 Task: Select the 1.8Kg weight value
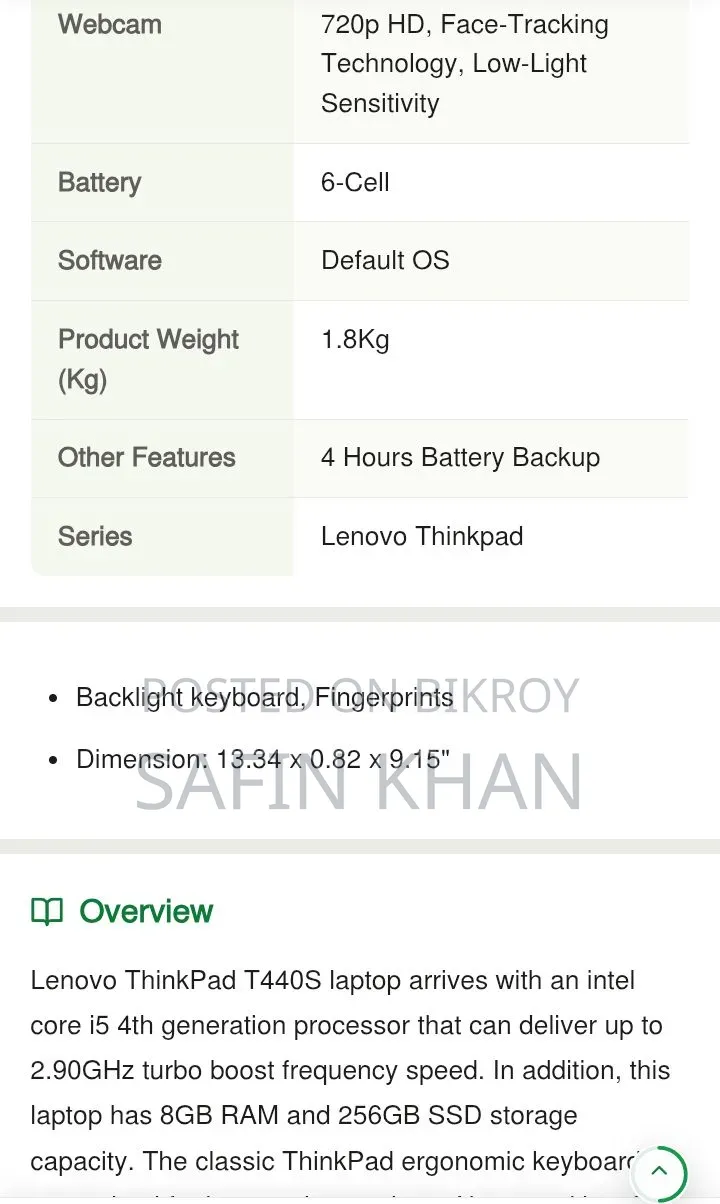pyautogui.click(x=355, y=339)
